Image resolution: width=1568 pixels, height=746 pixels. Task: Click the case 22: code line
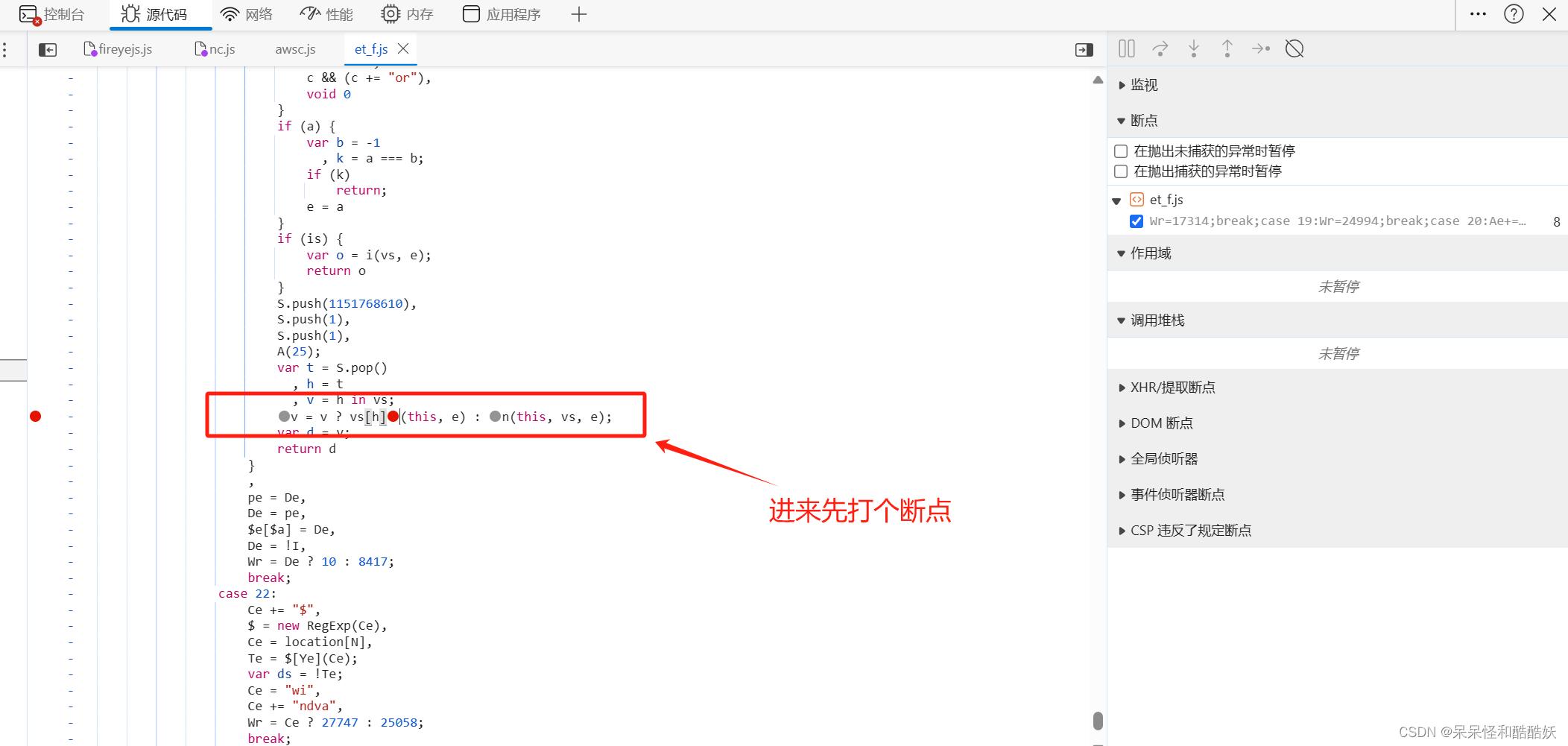(x=247, y=593)
